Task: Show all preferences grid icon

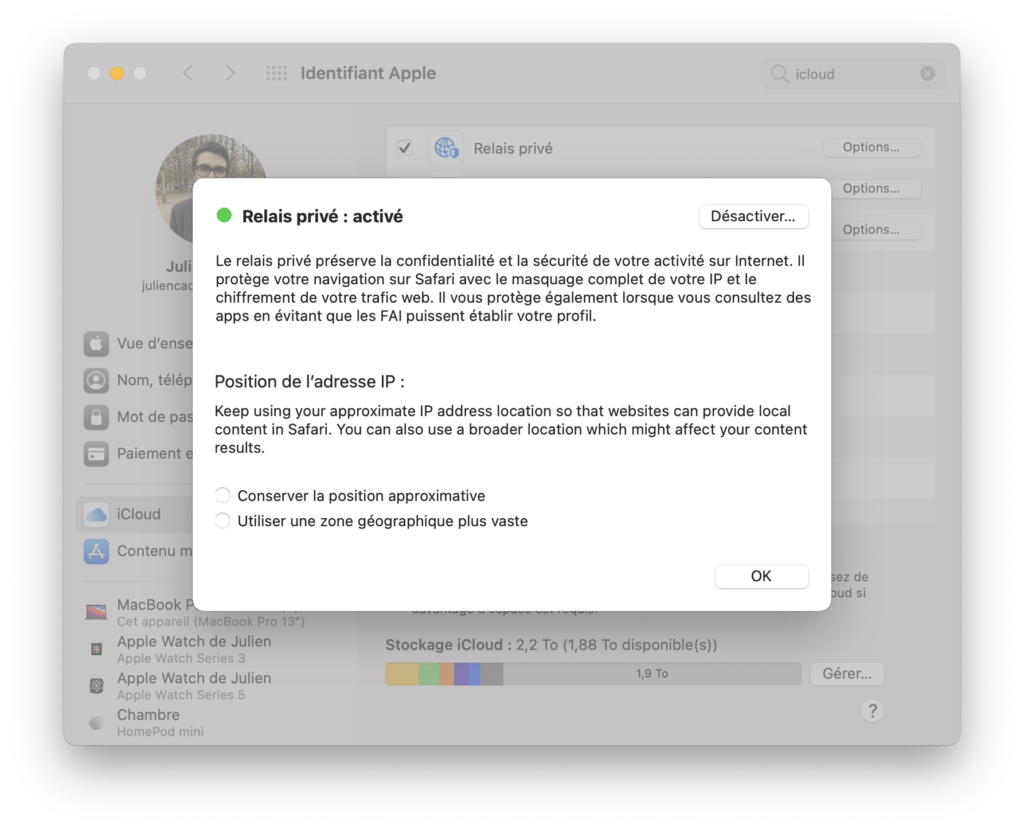Action: click(x=276, y=73)
